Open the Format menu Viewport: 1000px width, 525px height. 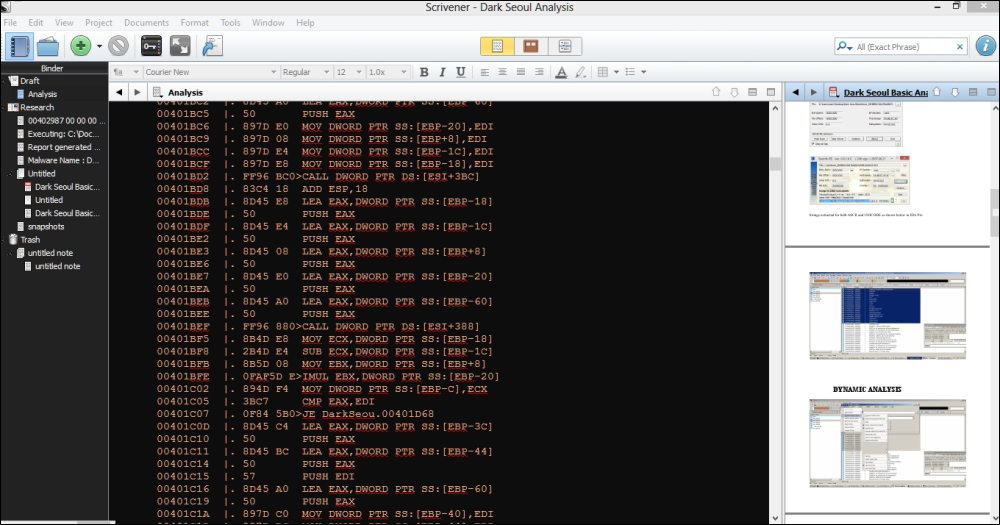(x=194, y=22)
